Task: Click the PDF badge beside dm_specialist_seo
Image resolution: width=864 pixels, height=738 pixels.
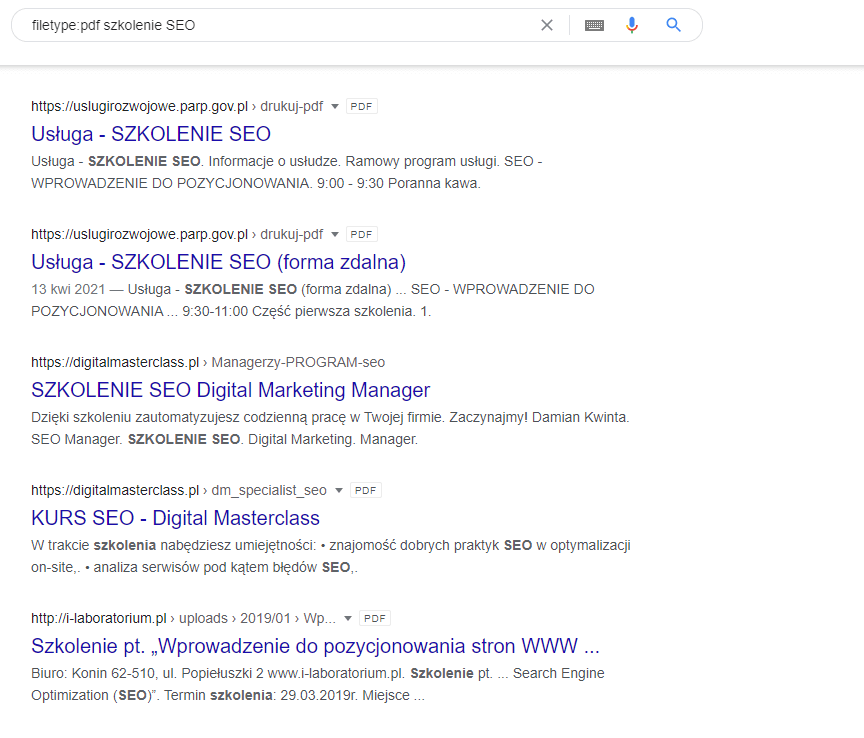Action: [x=365, y=490]
